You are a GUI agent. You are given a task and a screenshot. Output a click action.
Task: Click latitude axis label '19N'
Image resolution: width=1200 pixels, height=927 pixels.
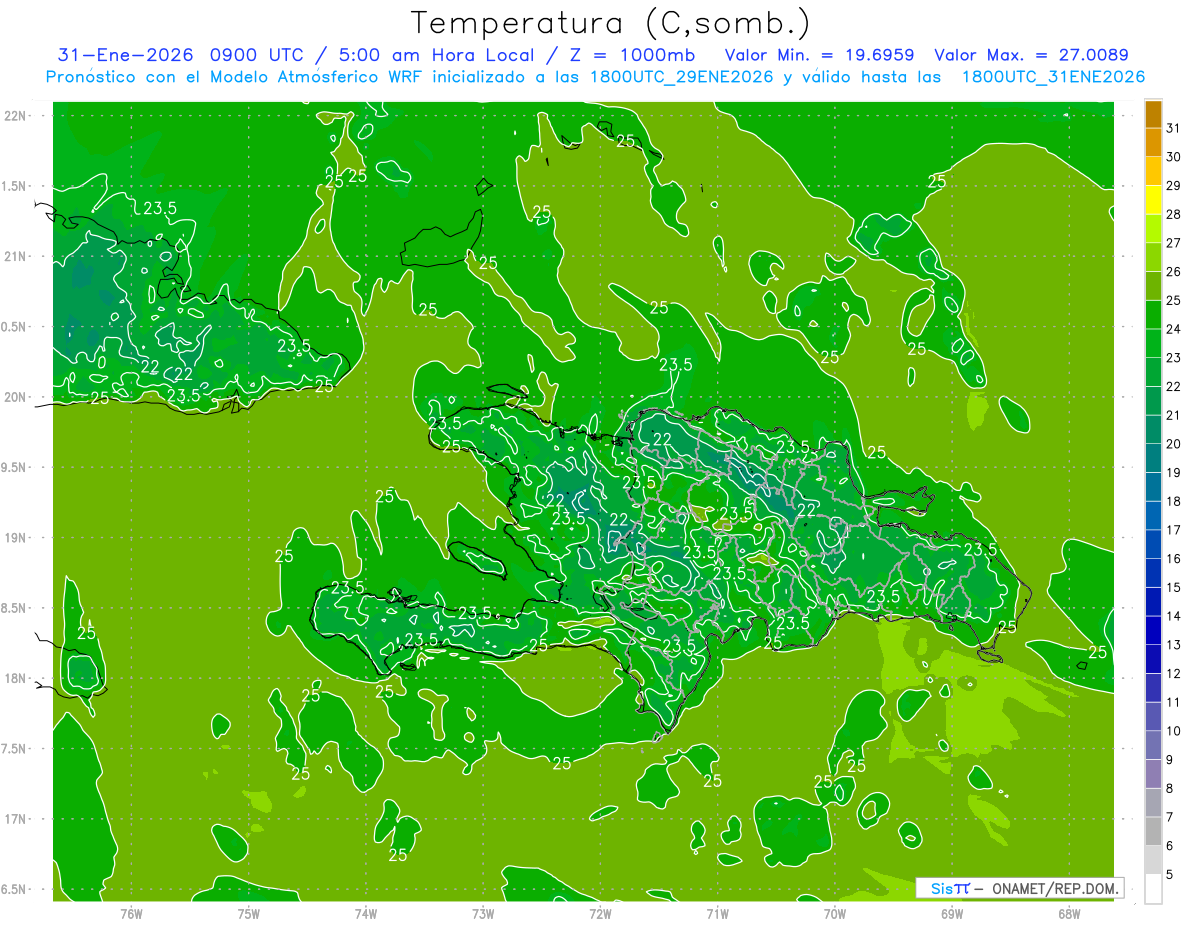pos(16,538)
